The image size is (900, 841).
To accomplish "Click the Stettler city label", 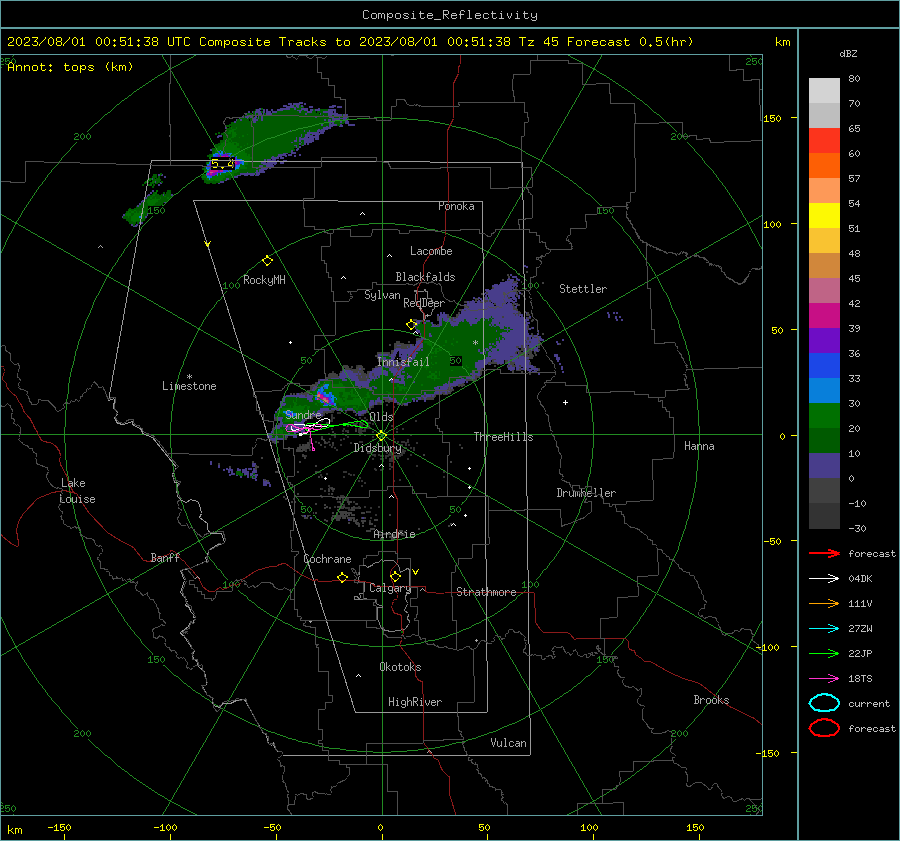I will pos(583,289).
